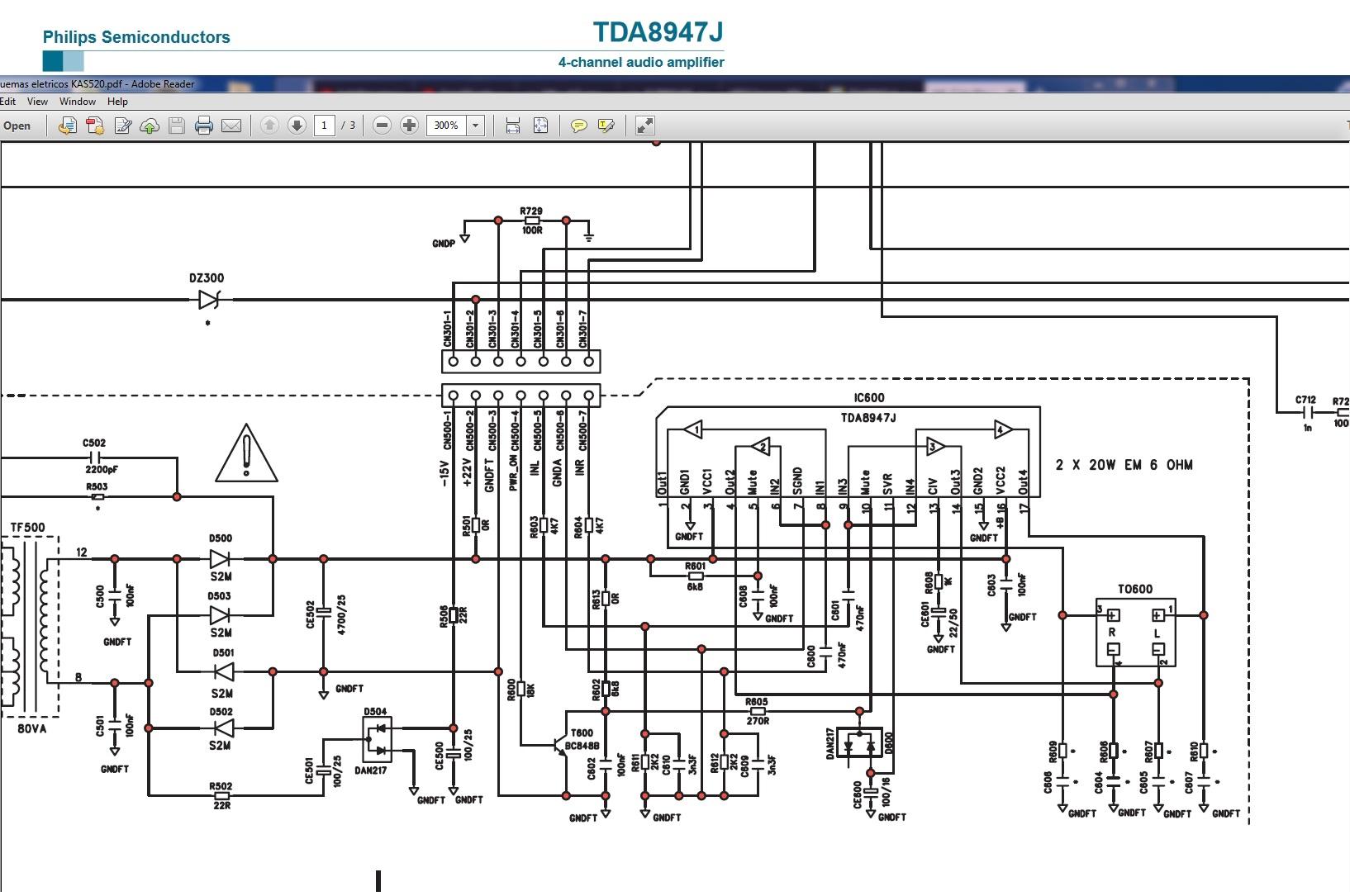
Task: Open the View menu
Action: pyautogui.click(x=37, y=102)
